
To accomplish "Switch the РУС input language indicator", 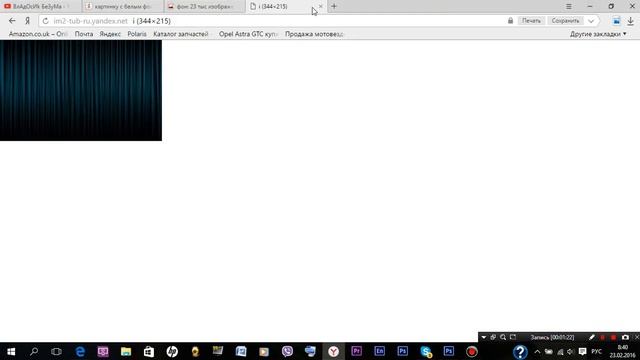I will coord(597,352).
